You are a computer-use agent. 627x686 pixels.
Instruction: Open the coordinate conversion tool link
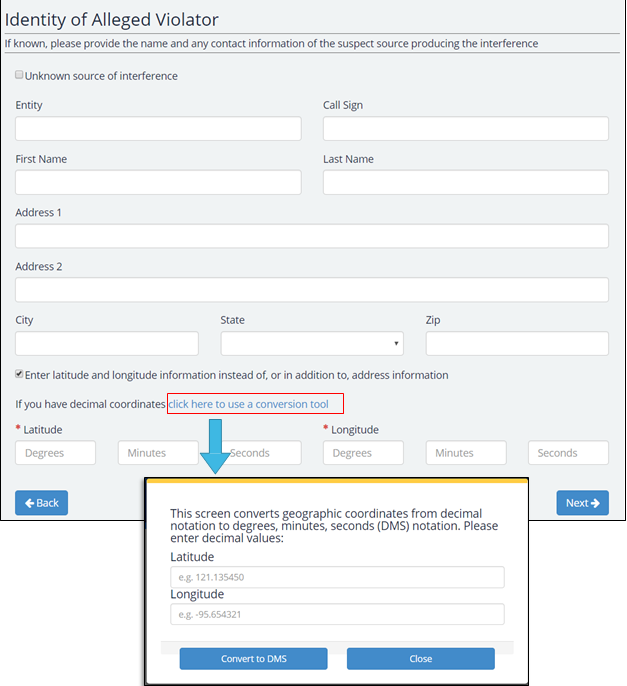[x=249, y=404]
